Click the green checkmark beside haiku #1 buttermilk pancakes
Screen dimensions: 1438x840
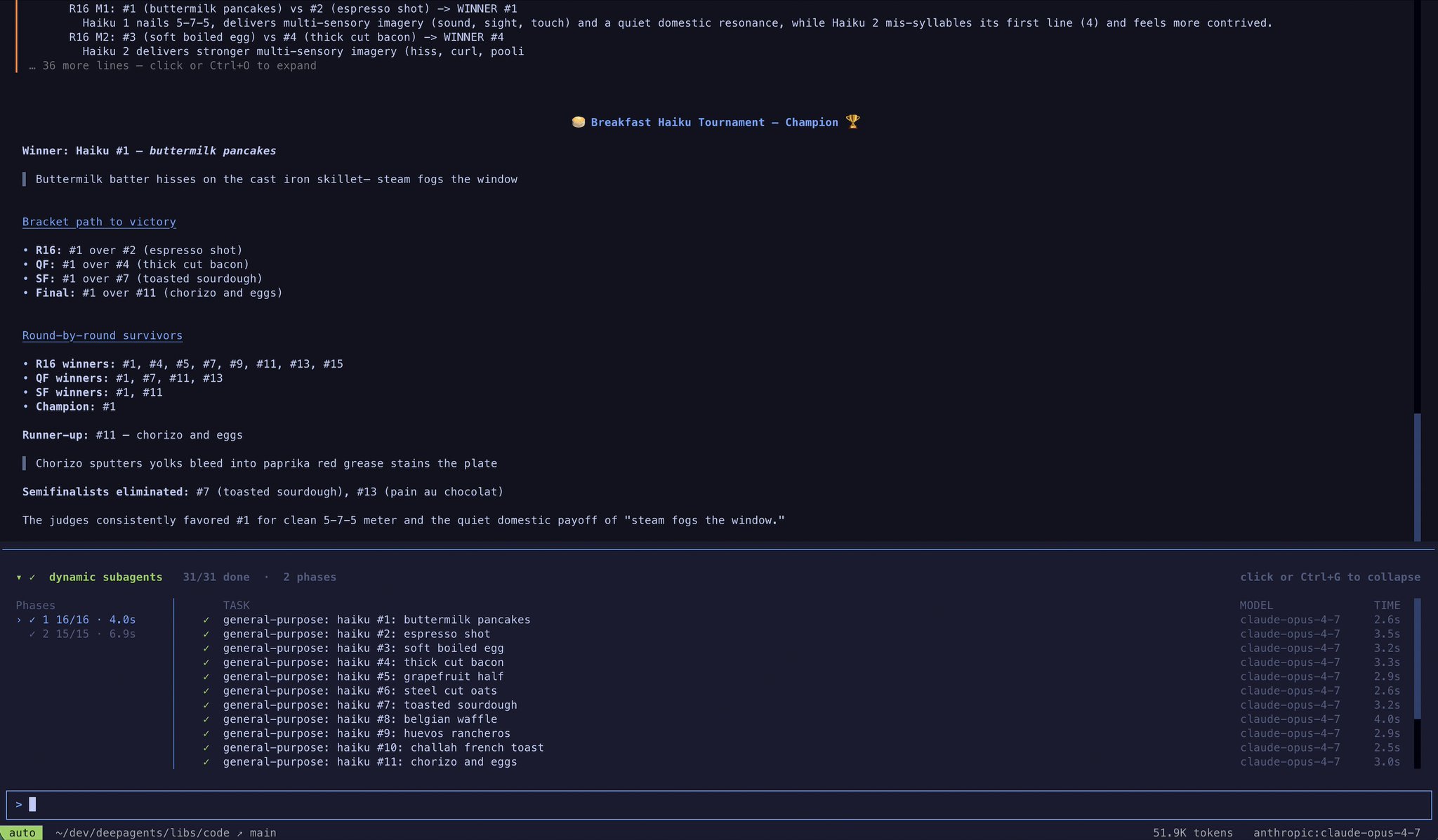(x=206, y=620)
